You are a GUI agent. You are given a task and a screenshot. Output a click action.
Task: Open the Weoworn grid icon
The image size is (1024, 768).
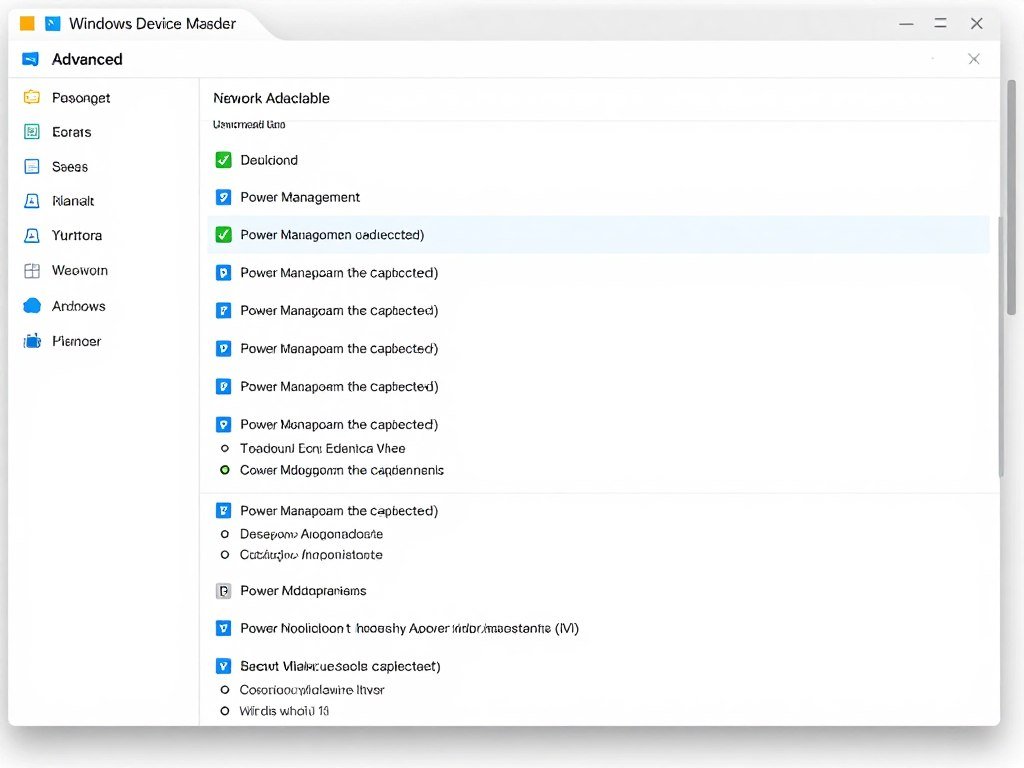(31, 271)
